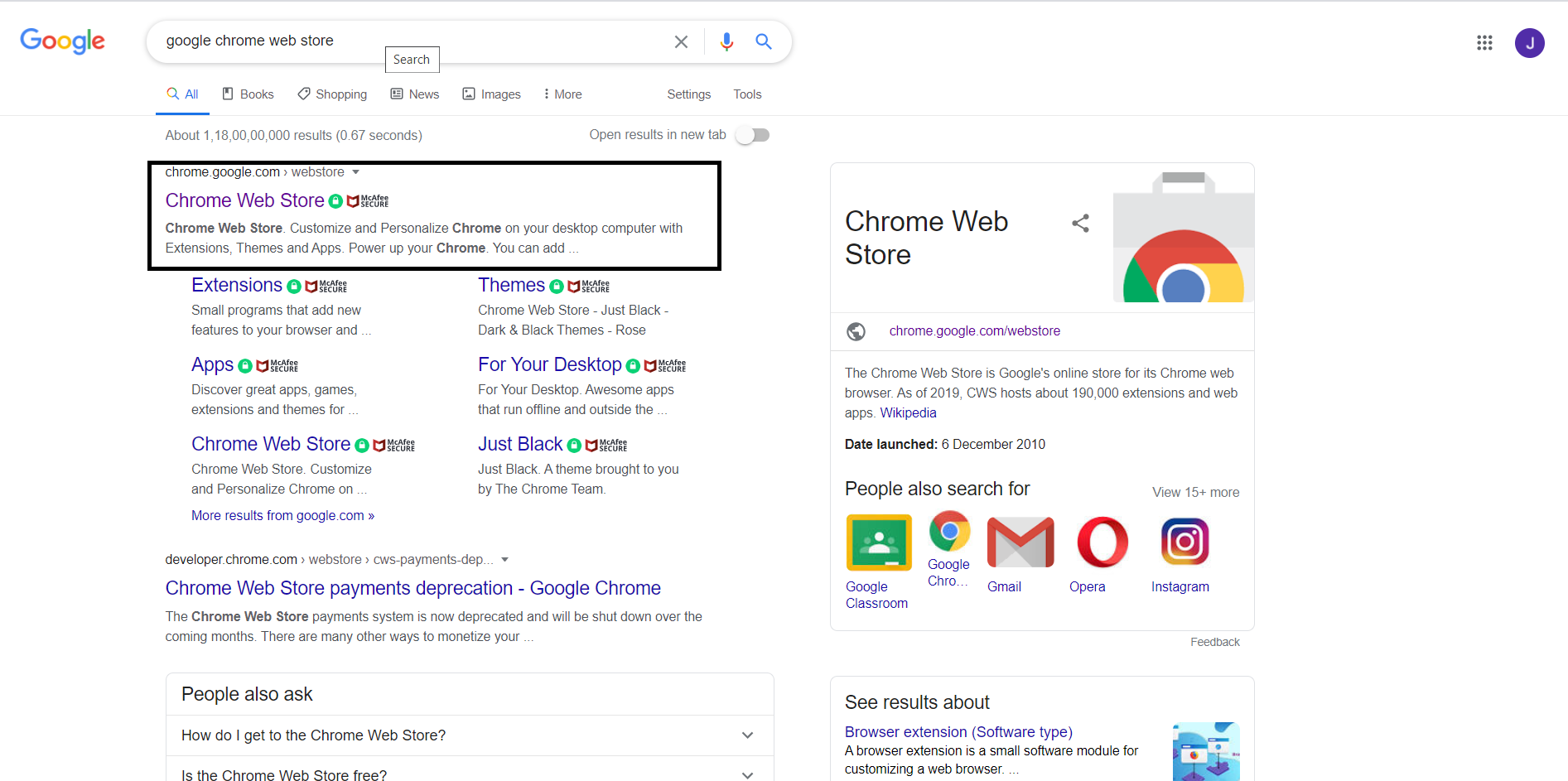Image resolution: width=1568 pixels, height=781 pixels.
Task: Click the McAfee Secure badge beside Extensions
Action: pos(326,286)
